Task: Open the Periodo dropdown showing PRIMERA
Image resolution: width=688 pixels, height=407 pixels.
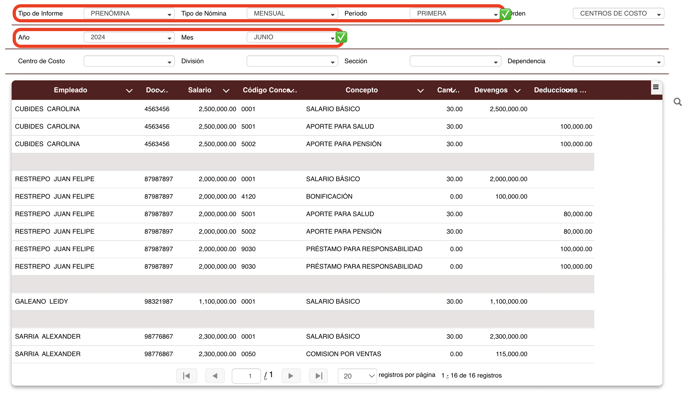Action: [455, 14]
